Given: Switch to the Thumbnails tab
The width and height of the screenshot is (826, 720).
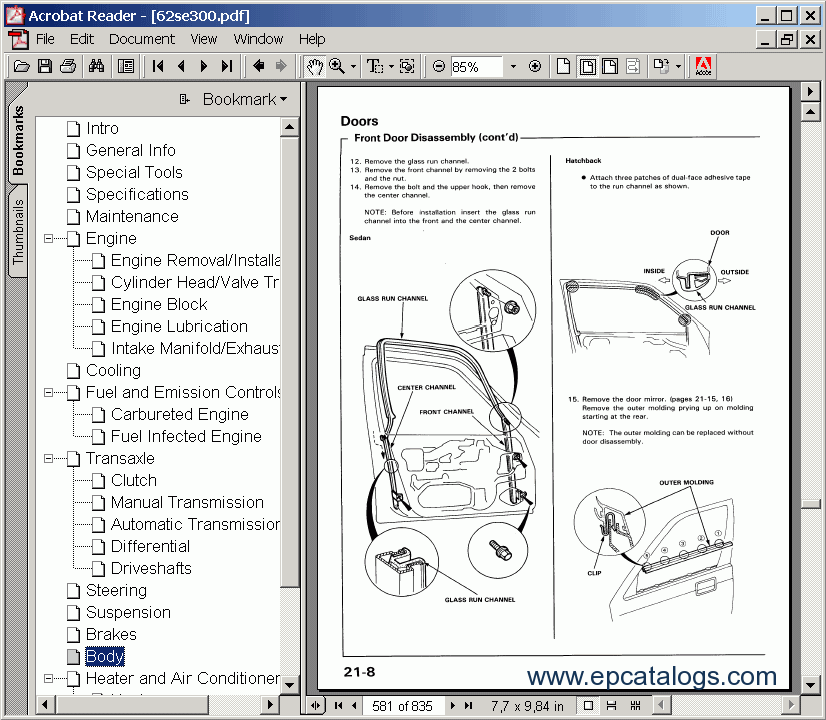Looking at the screenshot, I should click(18, 232).
